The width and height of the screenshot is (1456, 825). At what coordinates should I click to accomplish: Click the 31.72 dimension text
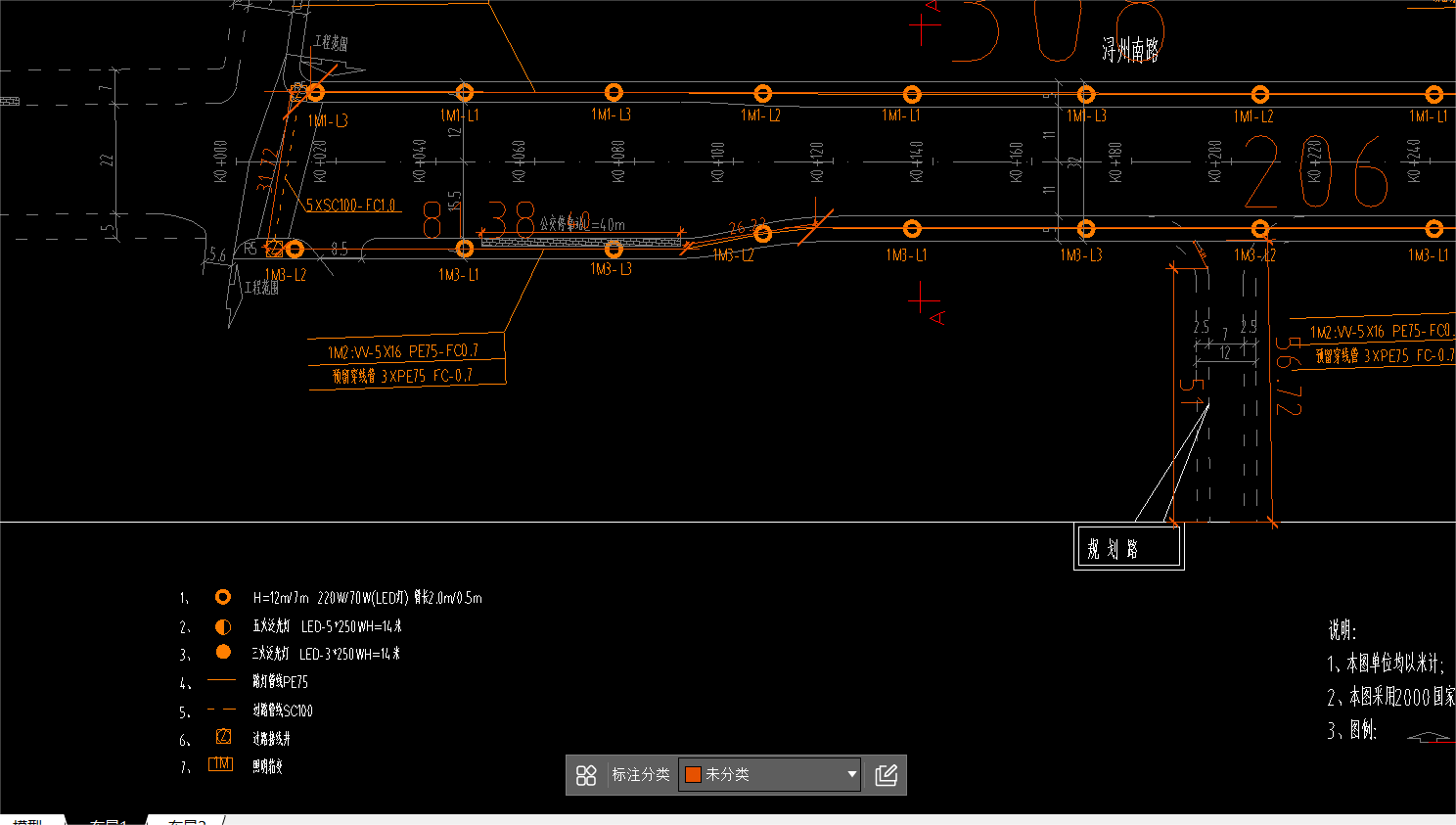tap(269, 170)
